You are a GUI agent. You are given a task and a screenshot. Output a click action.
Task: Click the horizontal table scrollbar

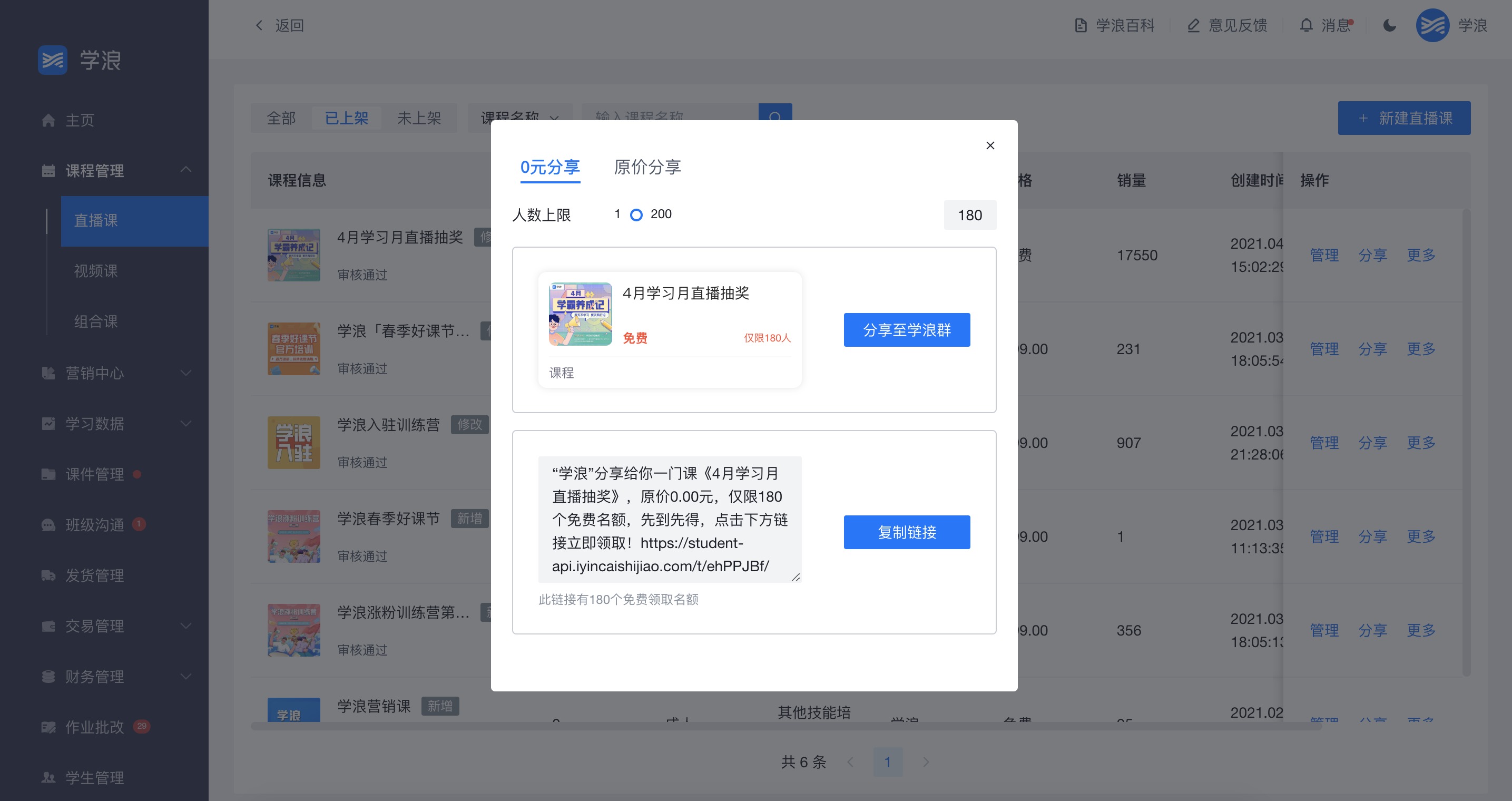[x=787, y=726]
